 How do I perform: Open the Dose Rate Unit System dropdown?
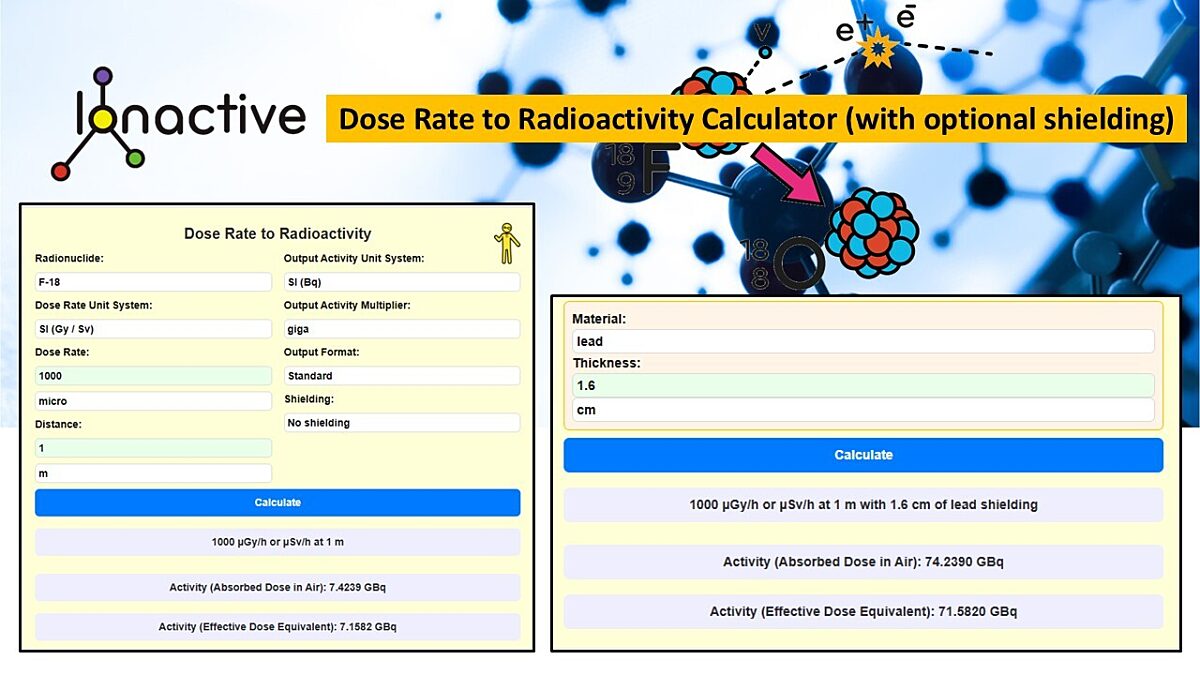click(152, 328)
